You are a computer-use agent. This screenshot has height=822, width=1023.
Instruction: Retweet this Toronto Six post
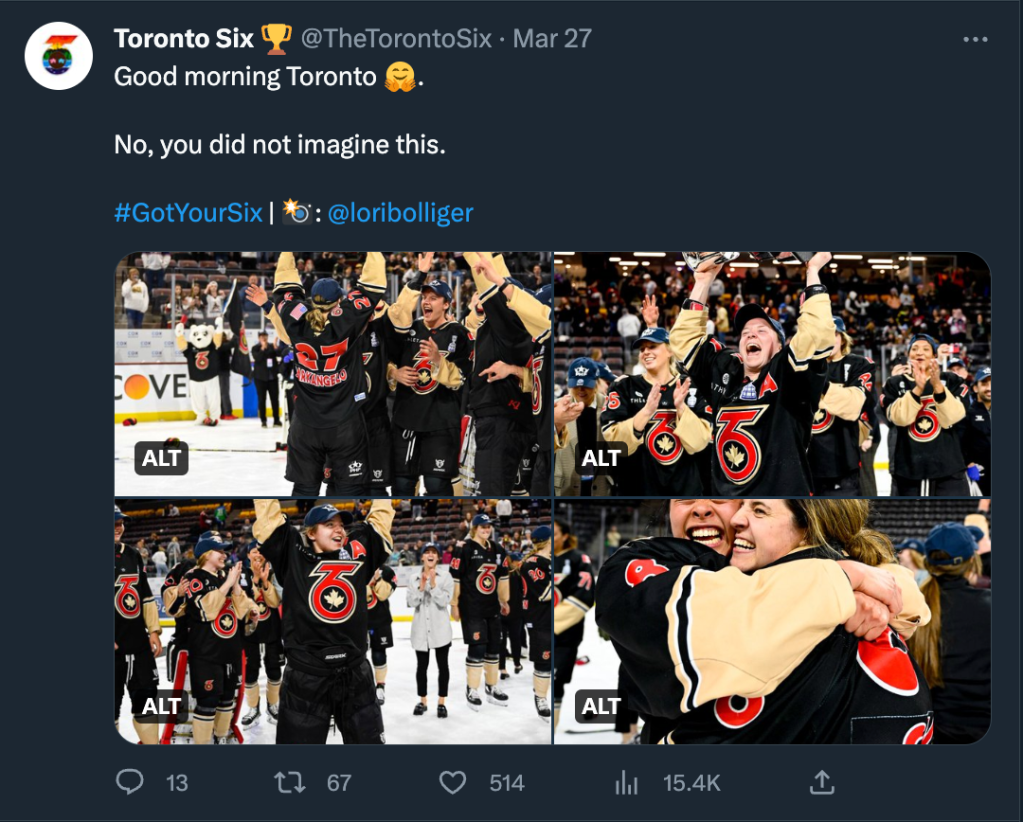pyautogui.click(x=290, y=782)
